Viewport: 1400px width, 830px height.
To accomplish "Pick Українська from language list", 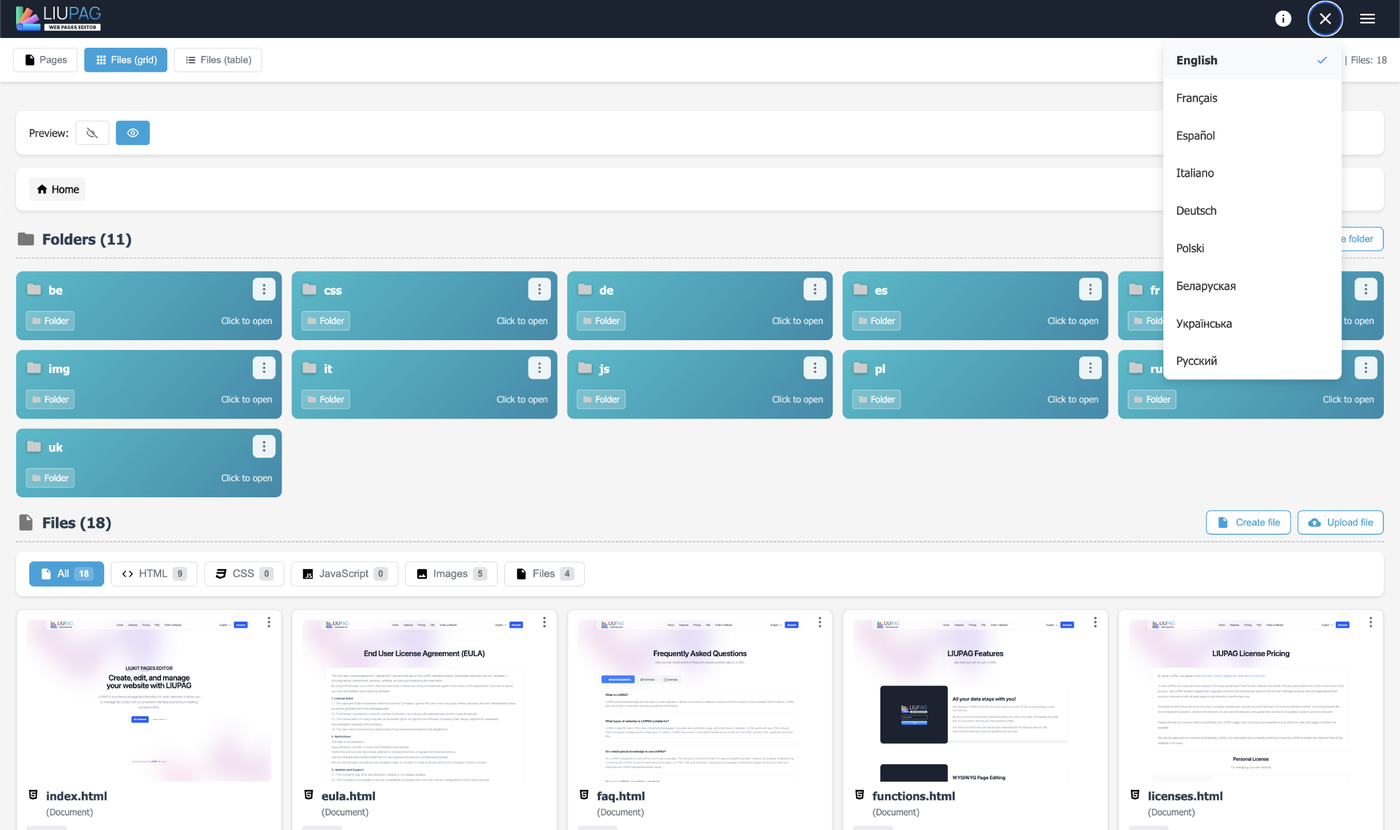I will click(1203, 324).
